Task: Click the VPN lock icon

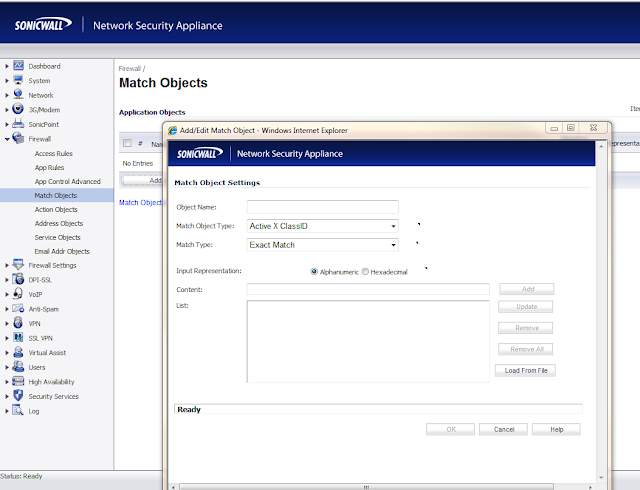Action: pos(18,323)
